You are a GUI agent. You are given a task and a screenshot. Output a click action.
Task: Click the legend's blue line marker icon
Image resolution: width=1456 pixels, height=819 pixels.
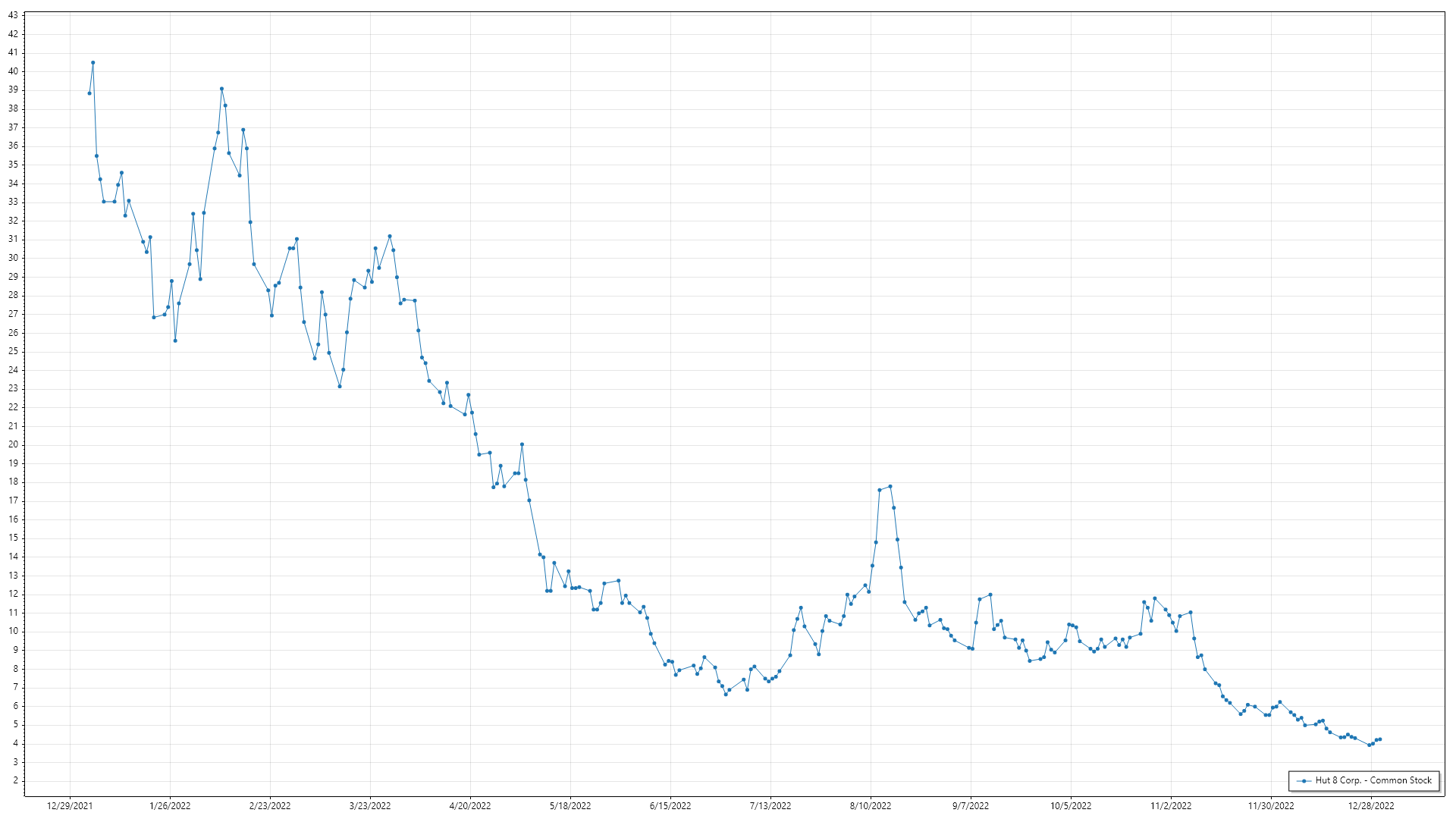(1304, 781)
